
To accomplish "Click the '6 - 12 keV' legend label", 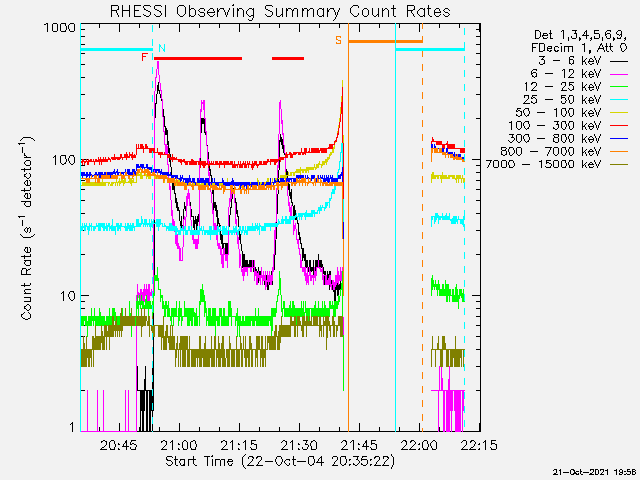I will pos(566,74).
